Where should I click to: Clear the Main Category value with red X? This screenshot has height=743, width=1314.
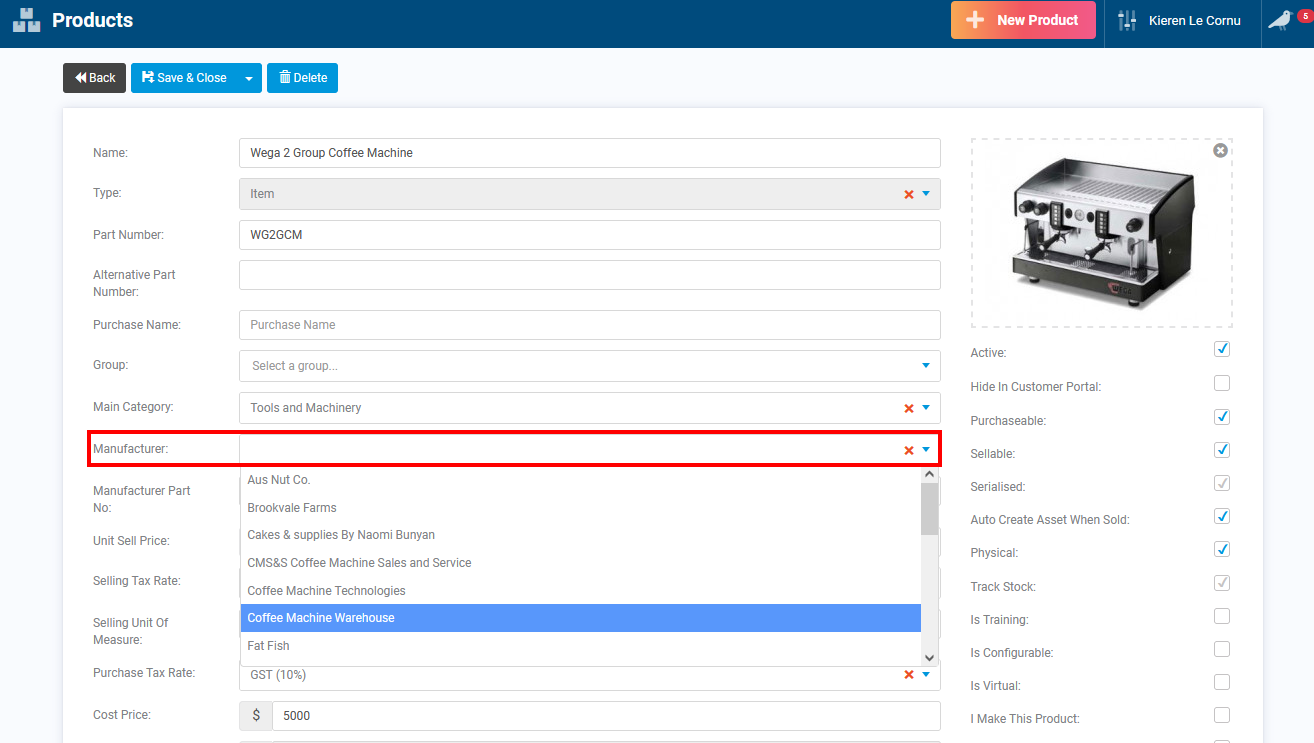[909, 408]
